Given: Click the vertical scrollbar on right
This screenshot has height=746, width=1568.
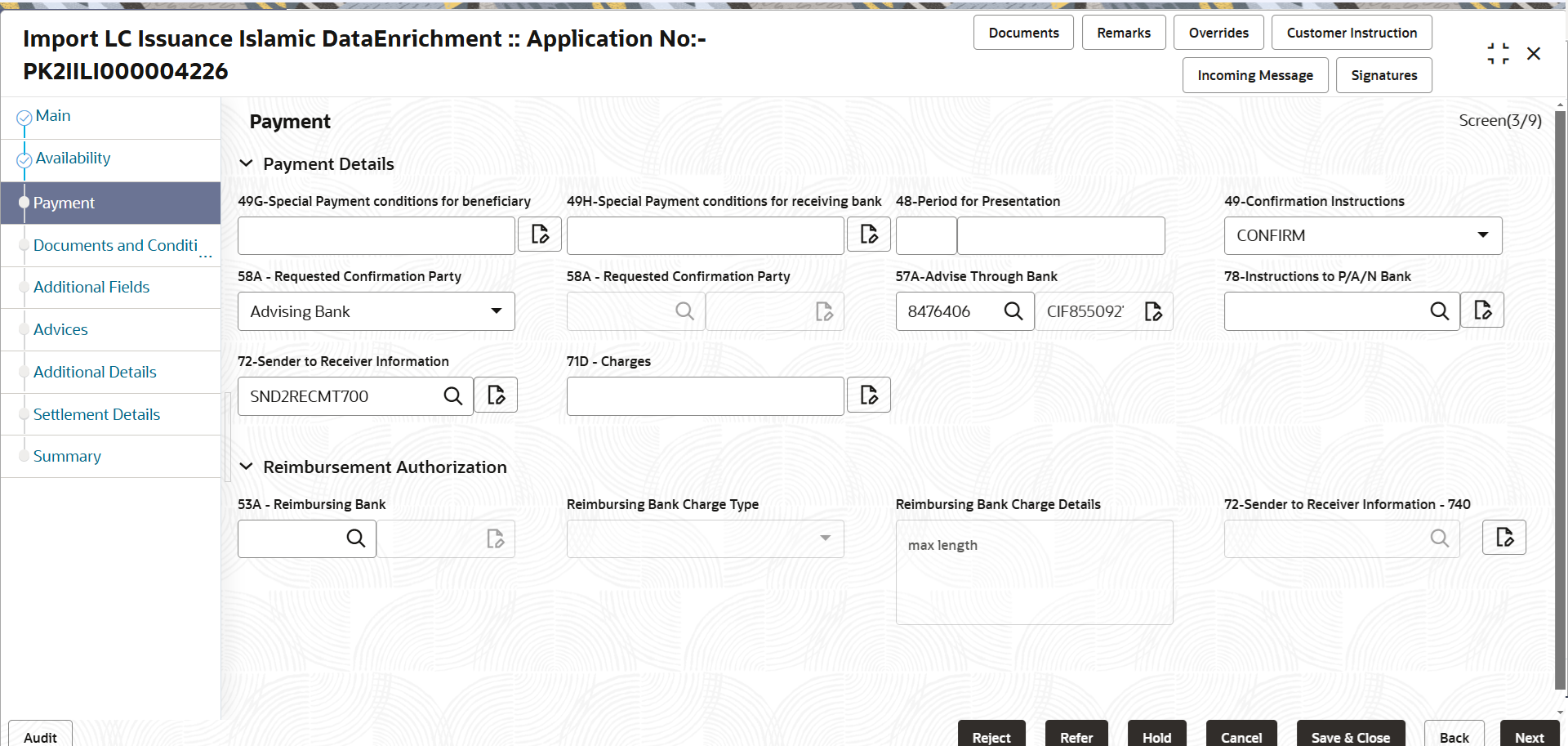Looking at the screenshot, I should (x=1560, y=399).
